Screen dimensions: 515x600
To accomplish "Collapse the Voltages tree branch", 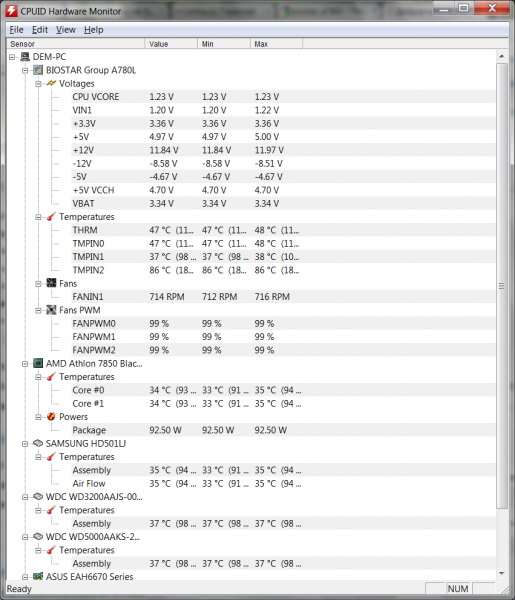I will tap(38, 84).
